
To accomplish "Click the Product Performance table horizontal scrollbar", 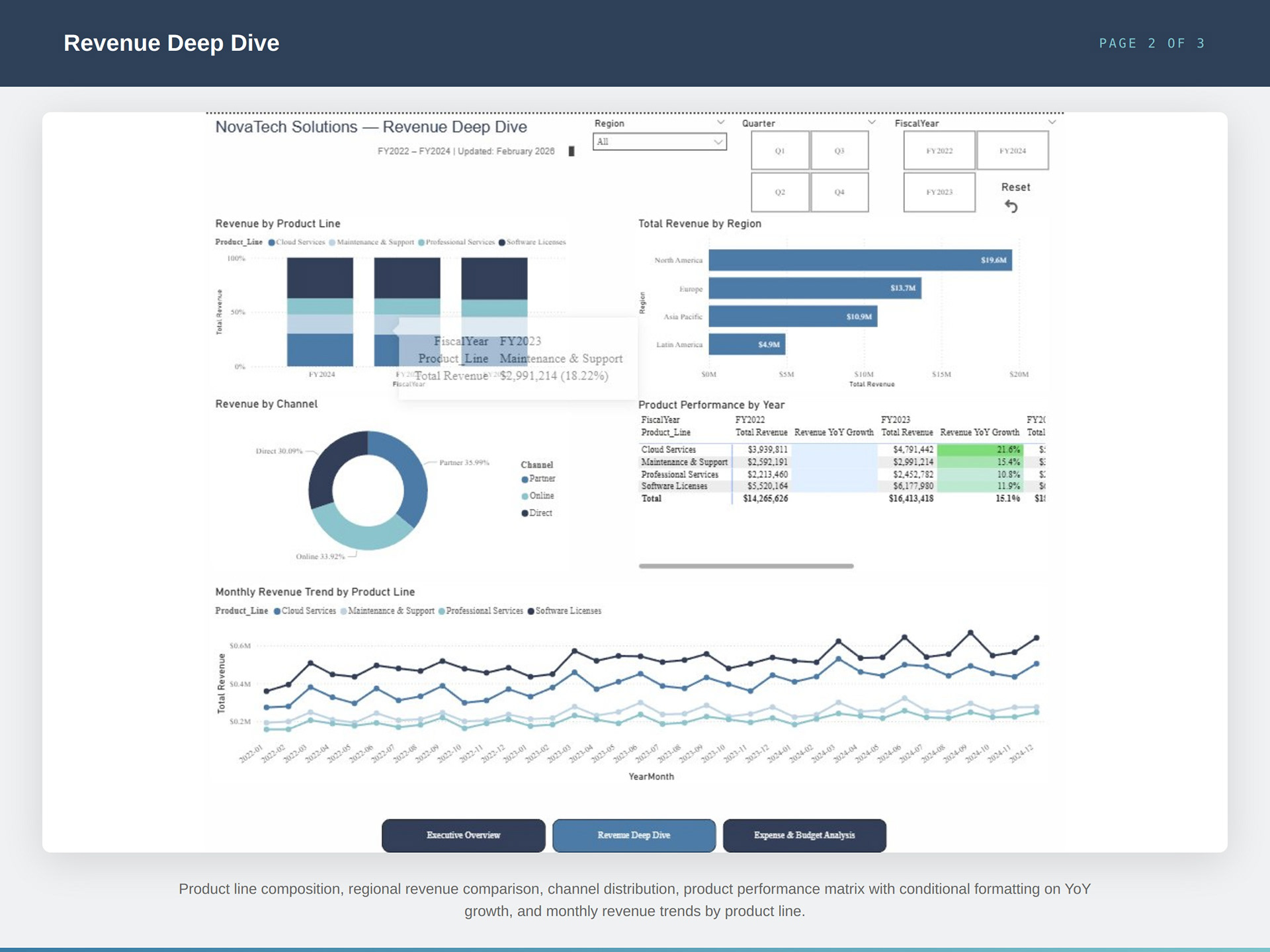I will tap(745, 566).
